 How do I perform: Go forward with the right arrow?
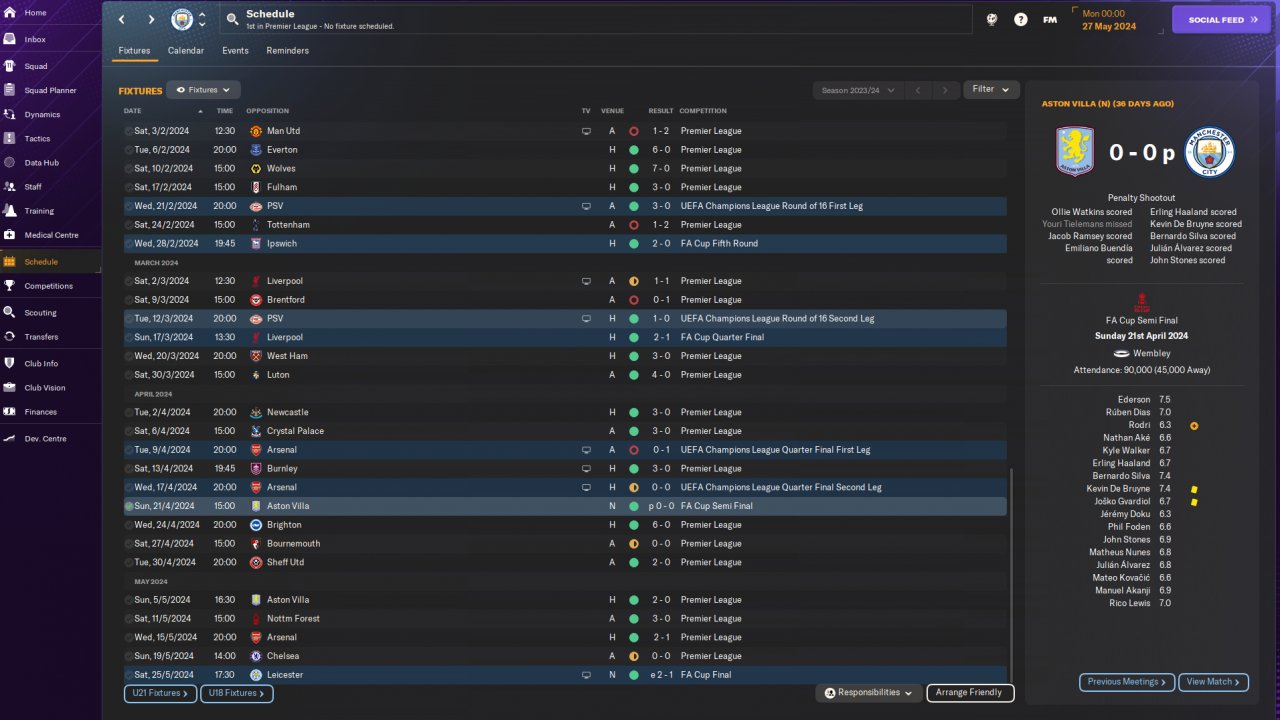pyautogui.click(x=151, y=19)
